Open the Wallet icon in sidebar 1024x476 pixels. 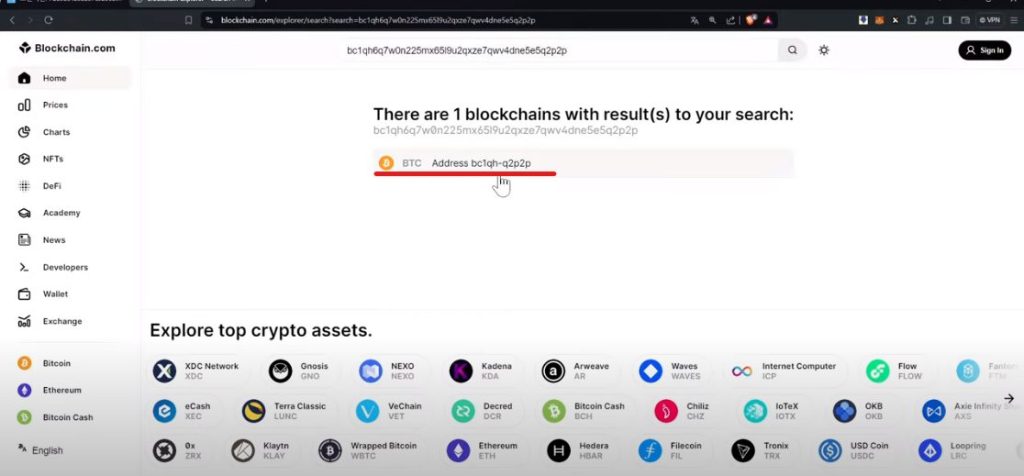tap(25, 294)
